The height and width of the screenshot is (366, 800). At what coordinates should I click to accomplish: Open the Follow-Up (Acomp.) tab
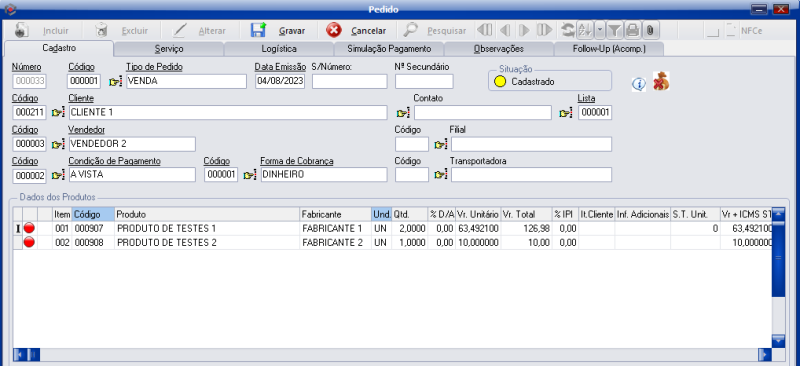(609, 49)
